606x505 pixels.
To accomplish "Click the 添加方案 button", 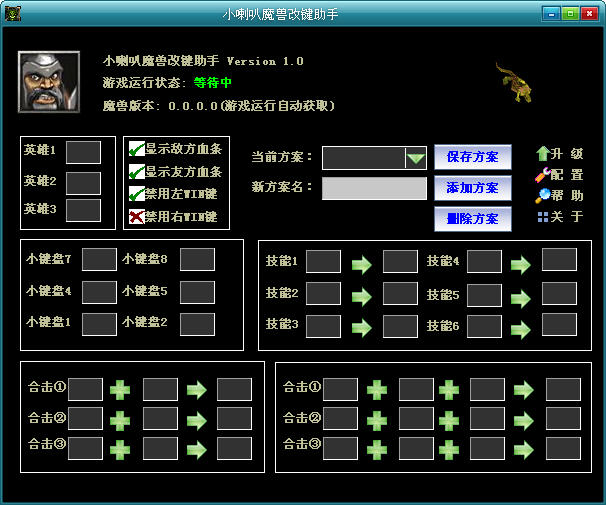I will pos(473,188).
